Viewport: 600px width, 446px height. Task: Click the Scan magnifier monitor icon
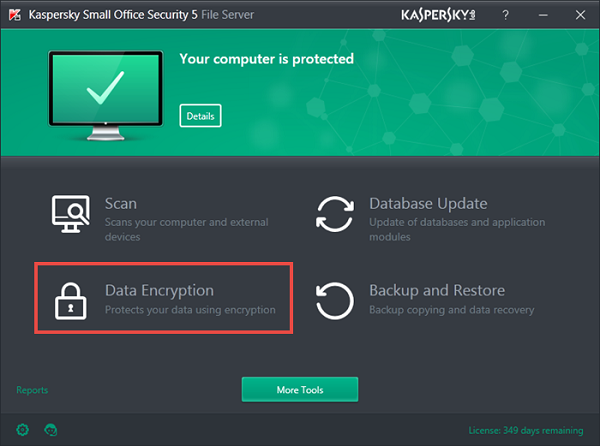click(x=71, y=215)
